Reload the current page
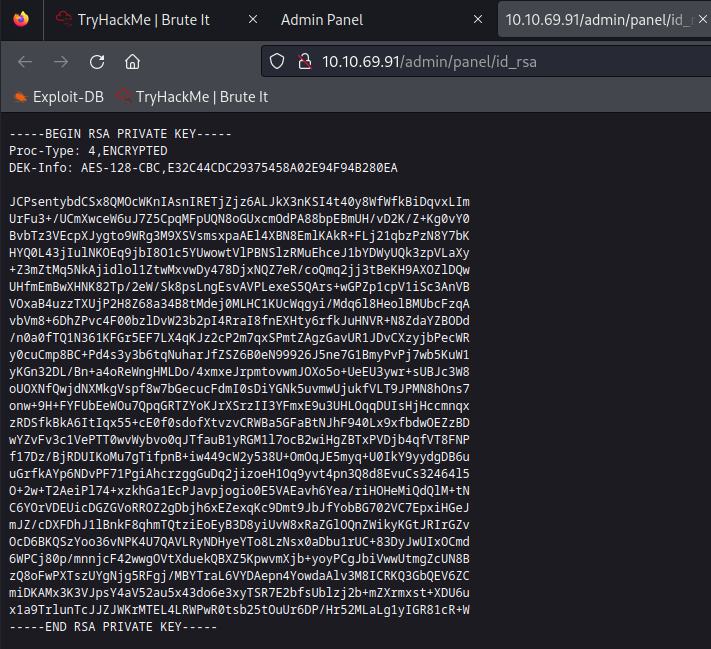This screenshot has height=649, width=711. 96,62
